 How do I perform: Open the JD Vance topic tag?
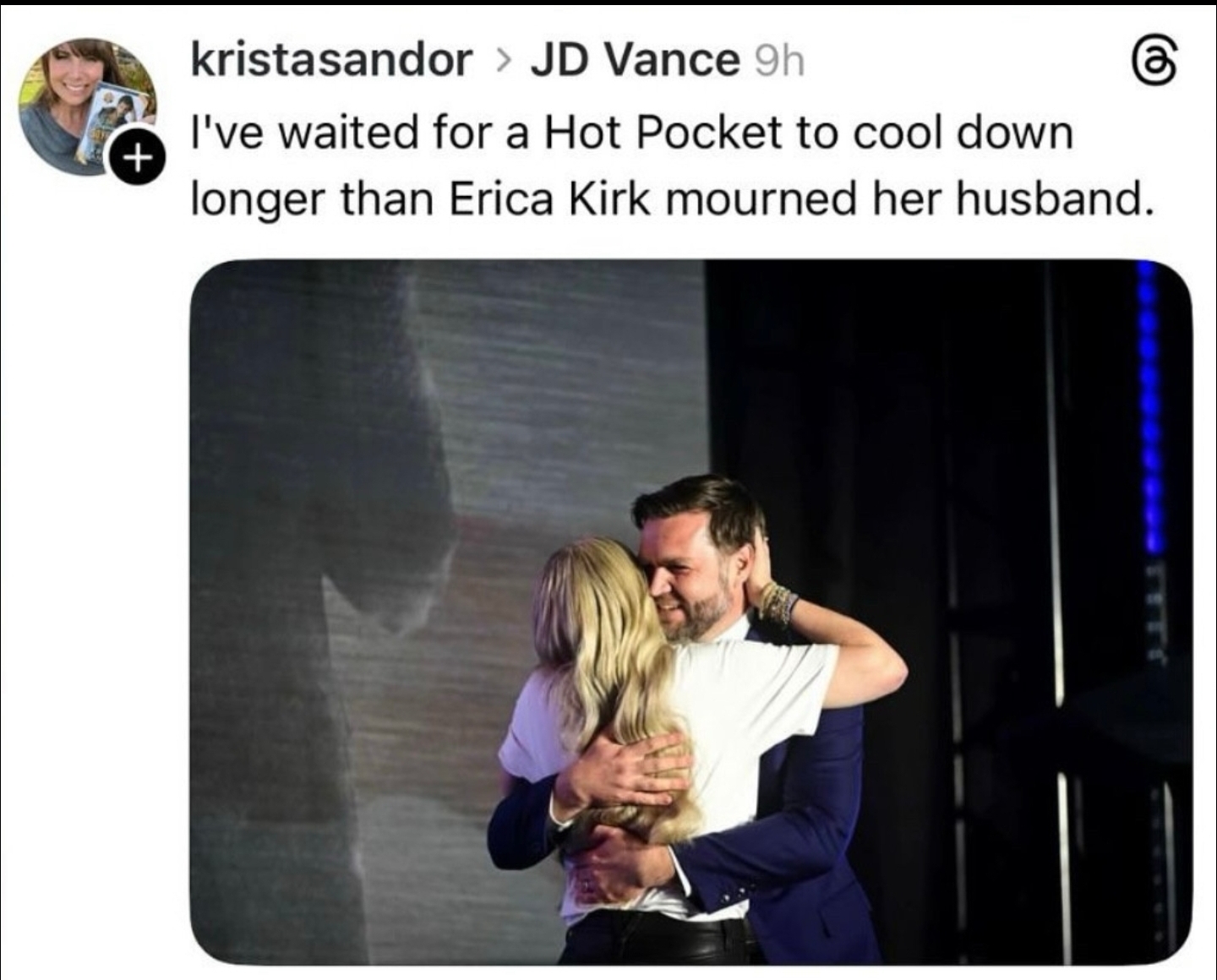[x=634, y=61]
